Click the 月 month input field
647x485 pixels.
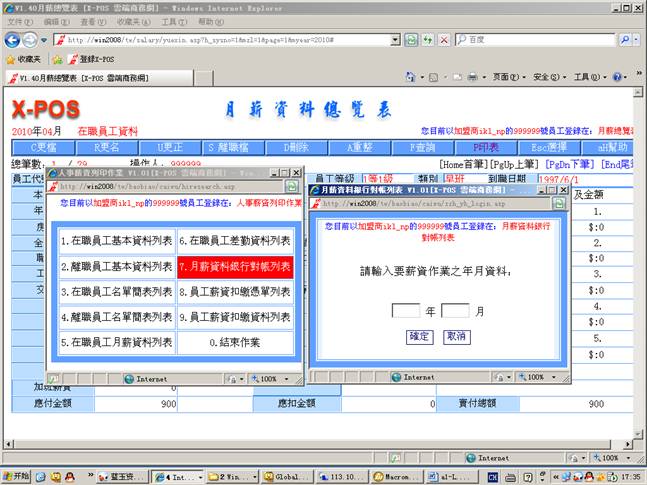coord(455,311)
